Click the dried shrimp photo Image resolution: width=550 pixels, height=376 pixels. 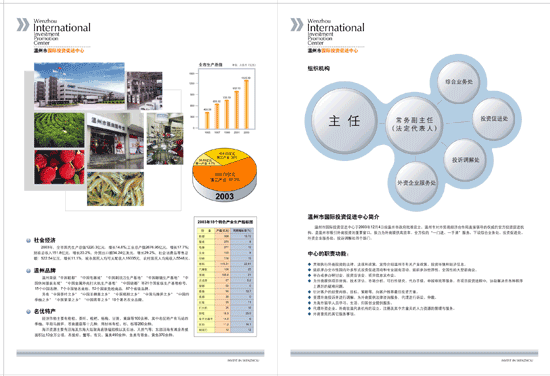click(x=115, y=189)
